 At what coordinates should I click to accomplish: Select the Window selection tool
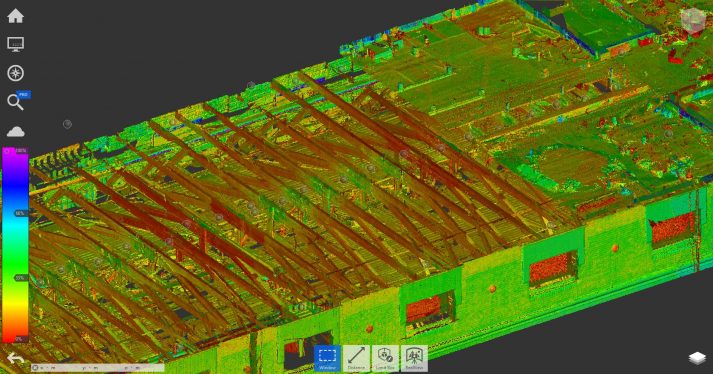327,359
